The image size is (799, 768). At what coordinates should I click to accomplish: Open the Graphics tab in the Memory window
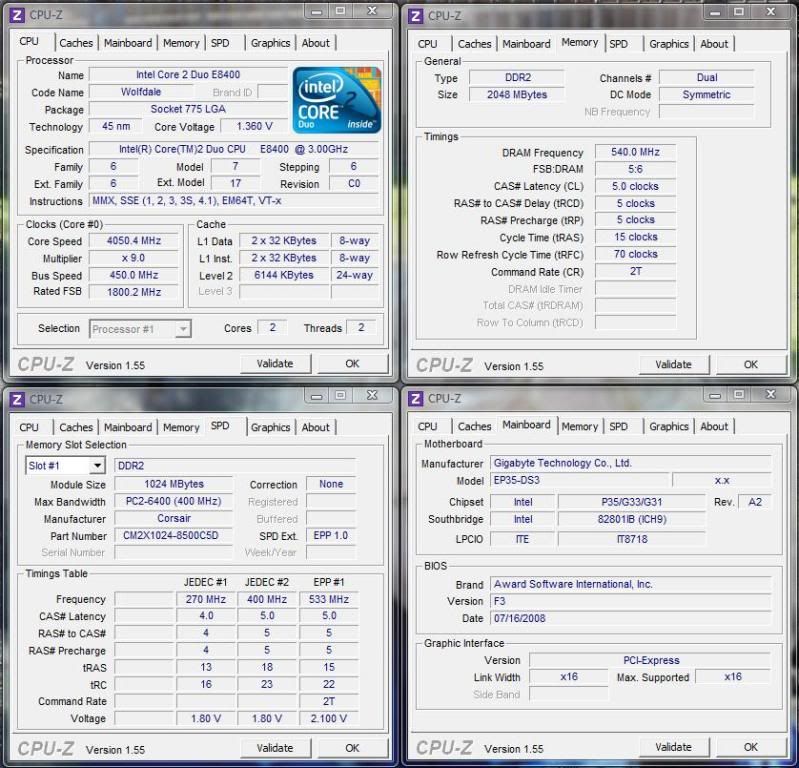[x=669, y=44]
